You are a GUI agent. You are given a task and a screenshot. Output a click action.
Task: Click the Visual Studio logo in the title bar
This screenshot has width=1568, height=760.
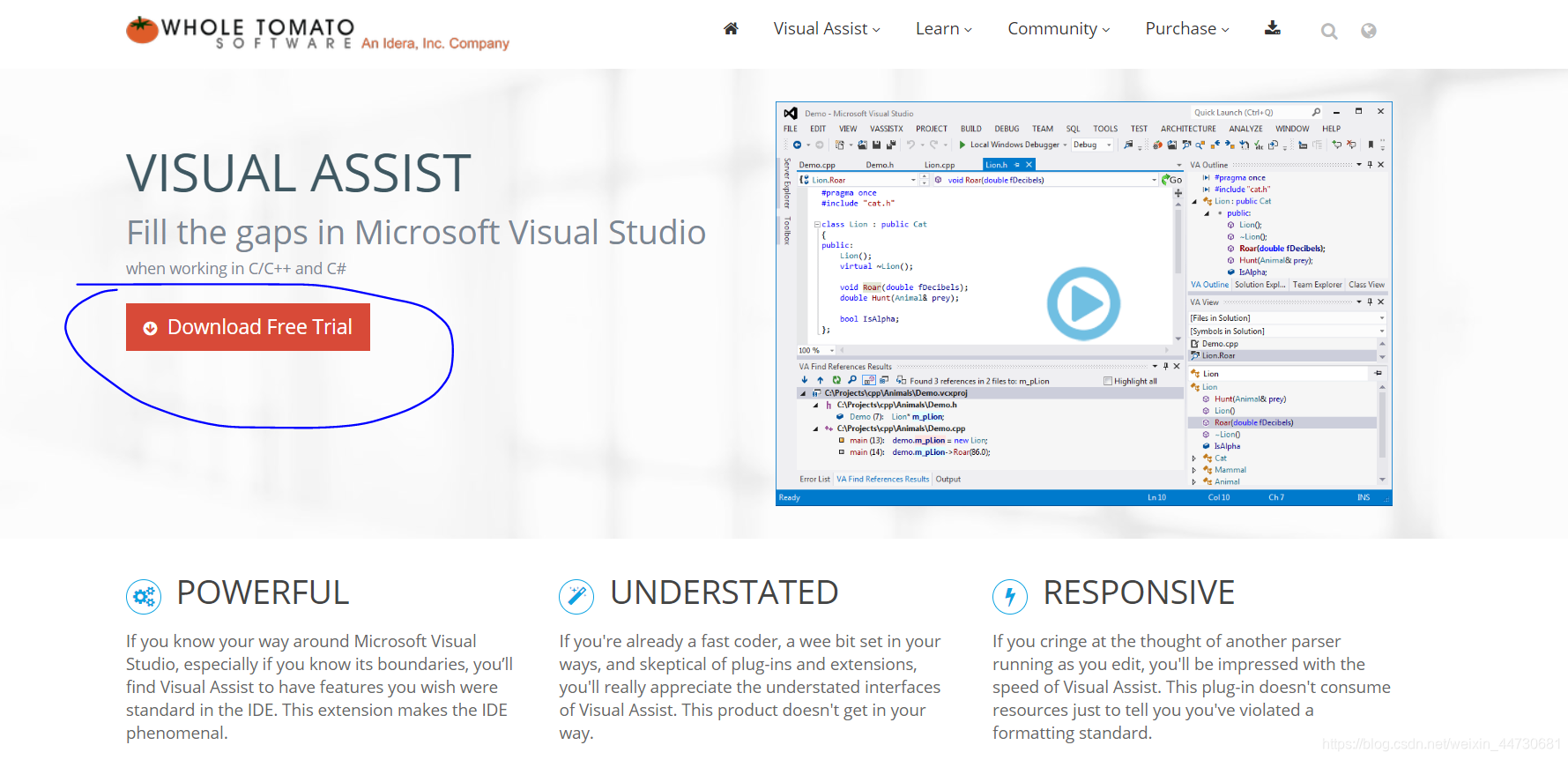[x=791, y=113]
